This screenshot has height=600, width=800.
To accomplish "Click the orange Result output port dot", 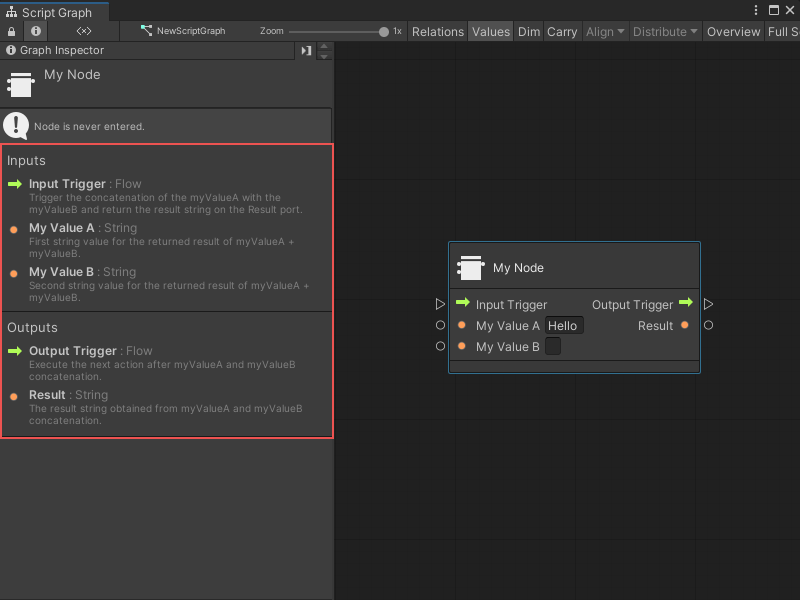I will click(685, 325).
